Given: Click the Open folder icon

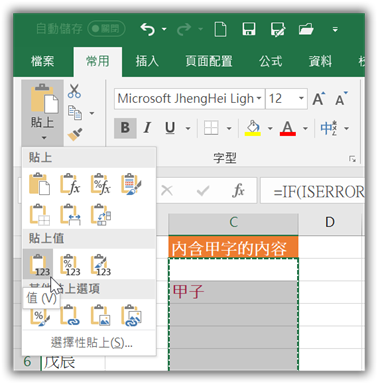Looking at the screenshot, I should tap(306, 29).
